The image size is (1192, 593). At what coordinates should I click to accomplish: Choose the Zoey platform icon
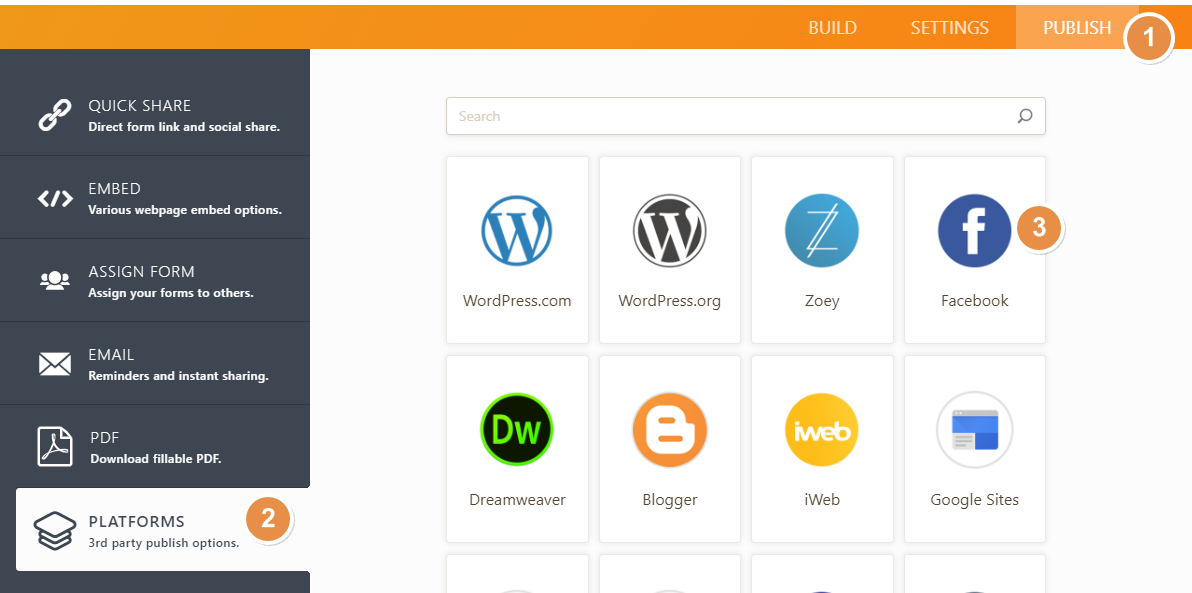click(821, 230)
